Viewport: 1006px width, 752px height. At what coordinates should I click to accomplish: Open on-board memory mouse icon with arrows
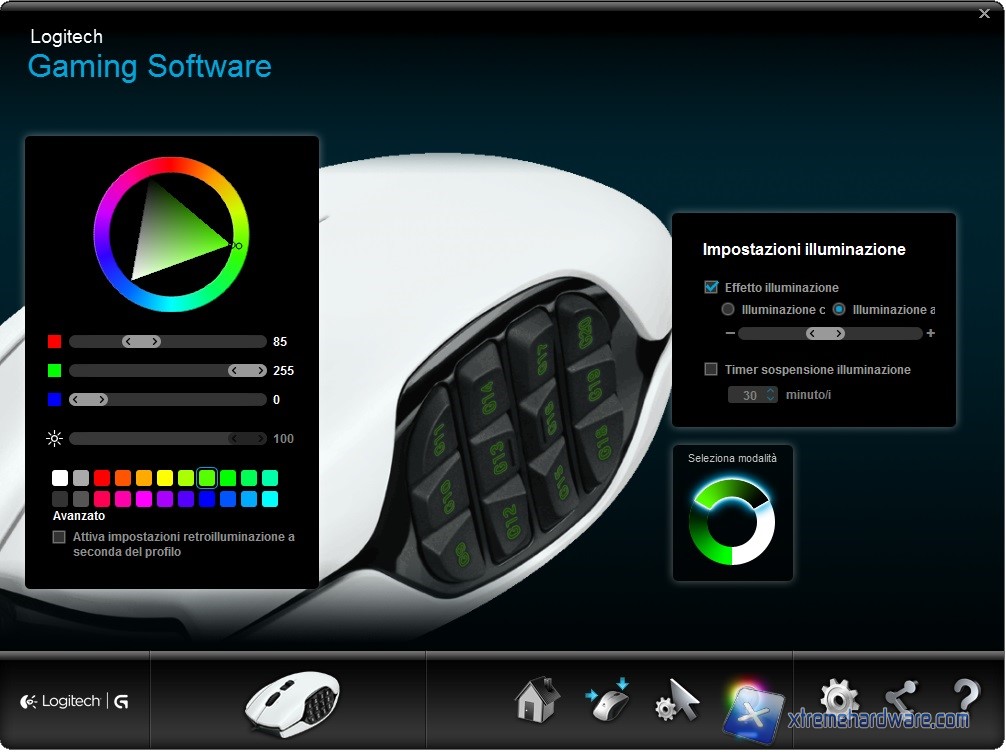(x=607, y=700)
